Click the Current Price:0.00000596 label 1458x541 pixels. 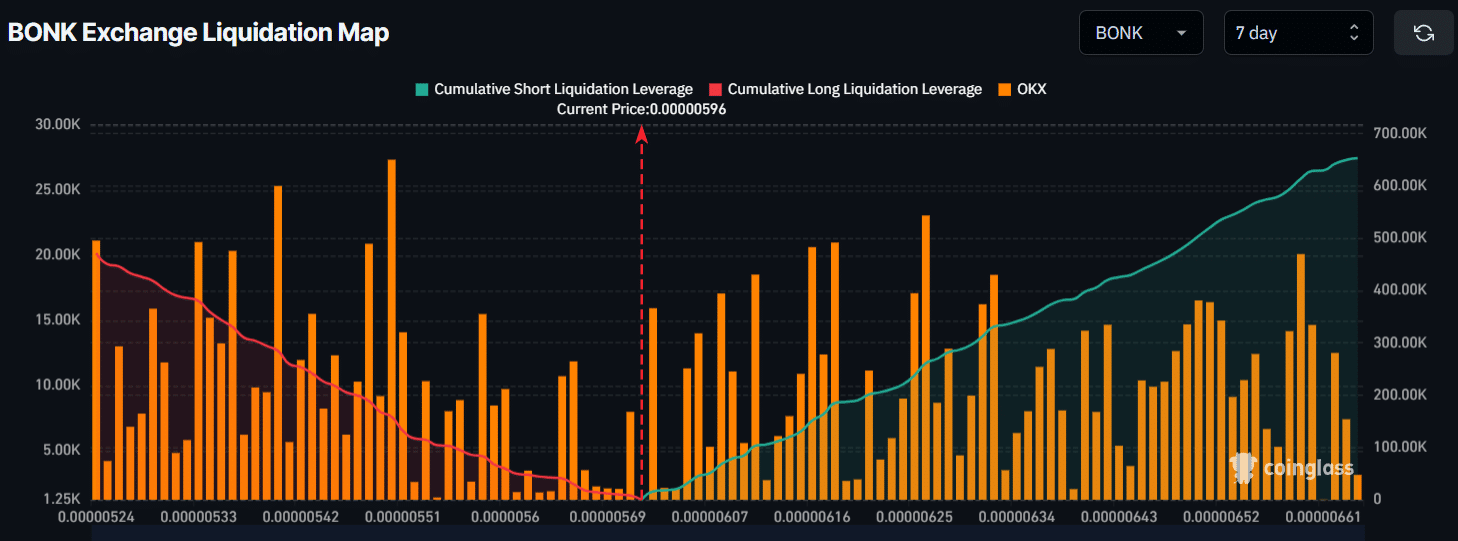point(641,108)
